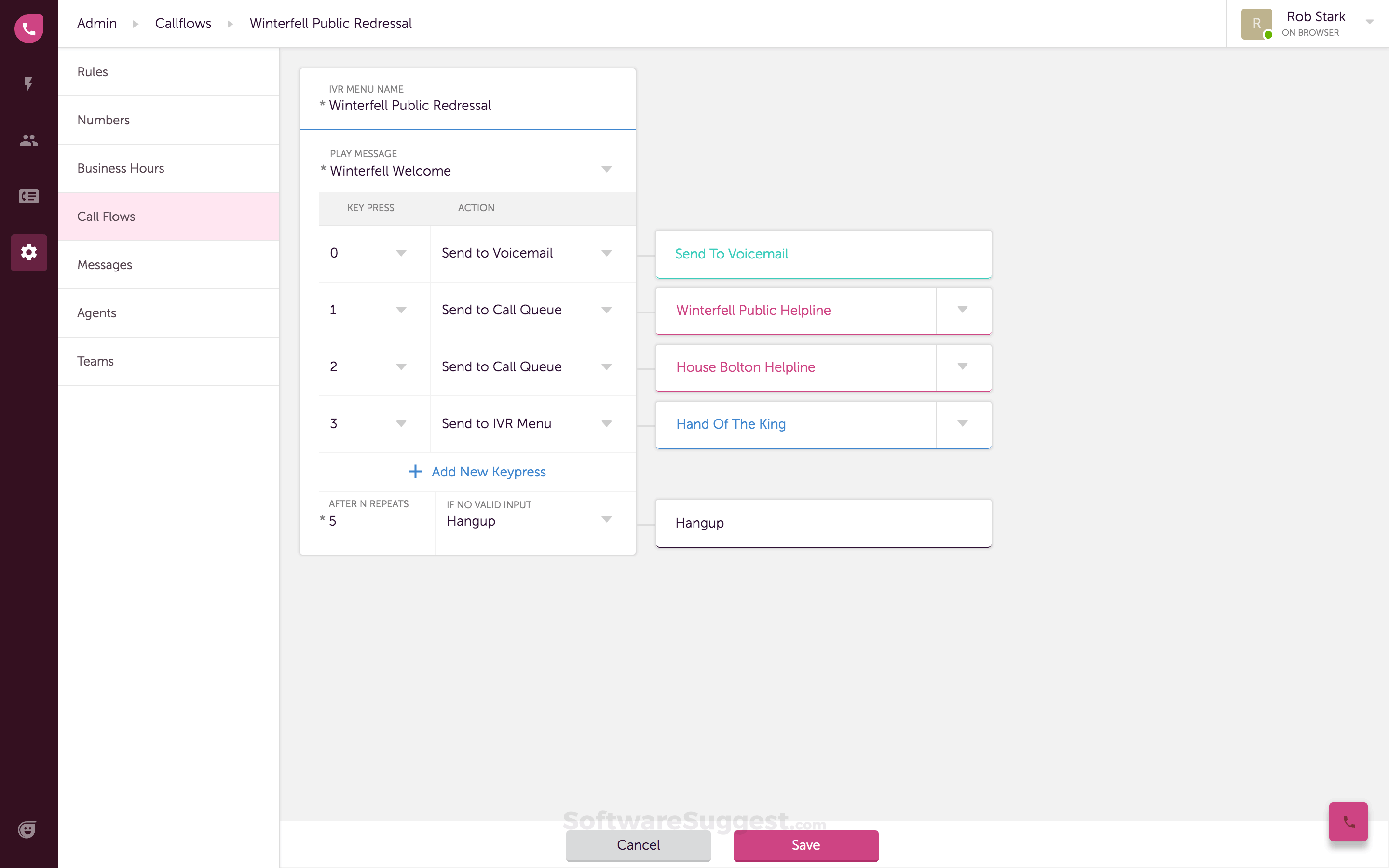Select the lightning bolt sidebar icon
This screenshot has height=868, width=1389.
click(x=28, y=84)
